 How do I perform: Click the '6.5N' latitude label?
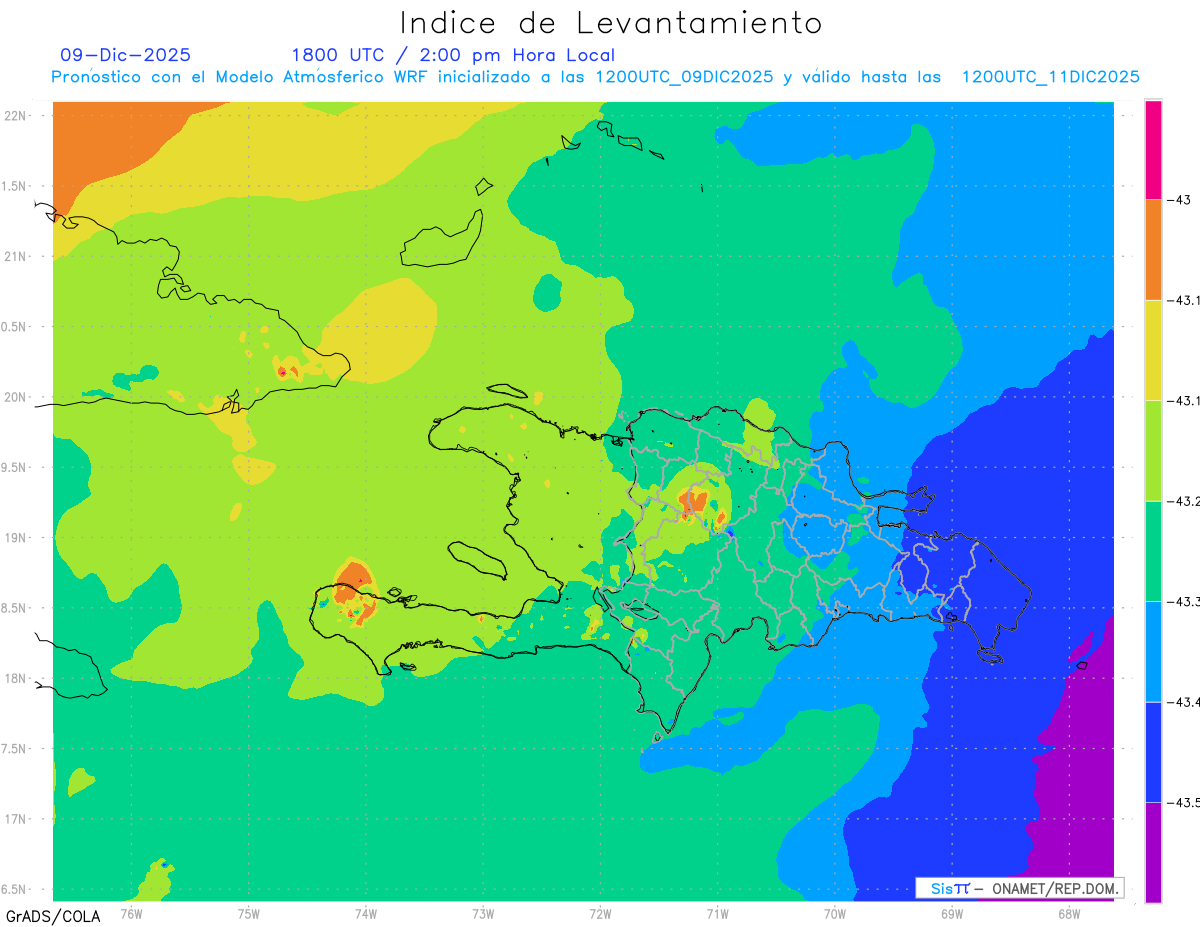point(13,889)
